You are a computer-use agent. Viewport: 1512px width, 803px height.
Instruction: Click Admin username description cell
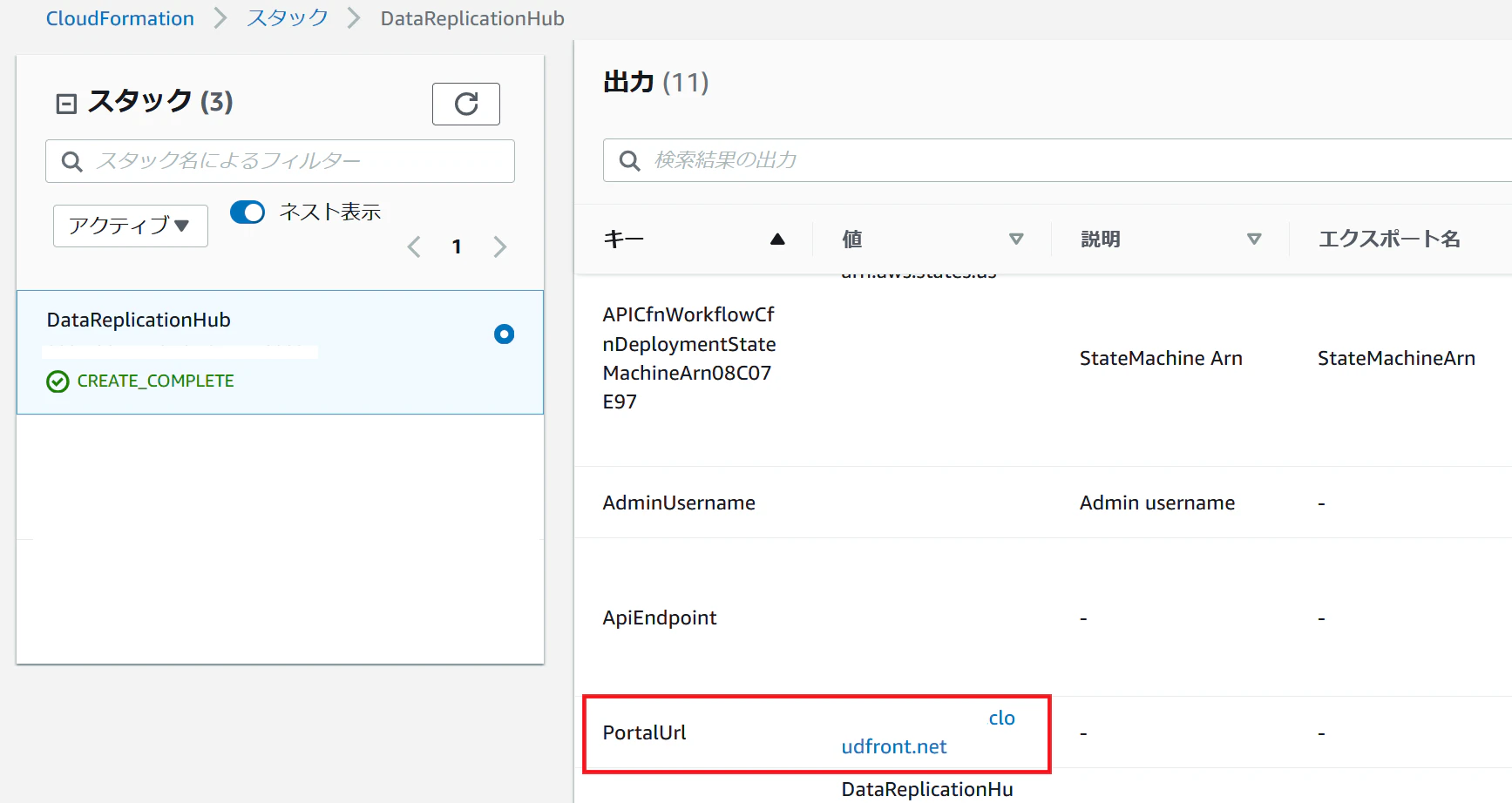[x=1157, y=503]
